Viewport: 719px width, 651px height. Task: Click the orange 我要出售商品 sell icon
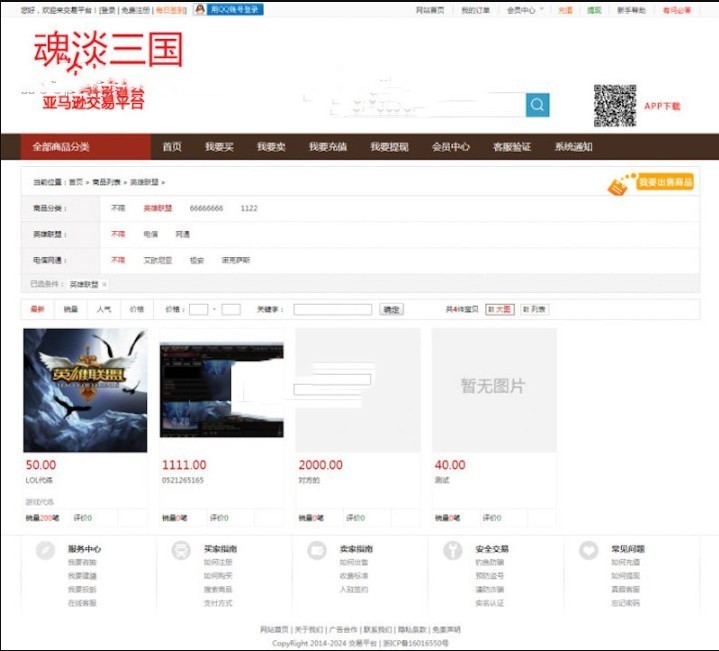click(624, 183)
